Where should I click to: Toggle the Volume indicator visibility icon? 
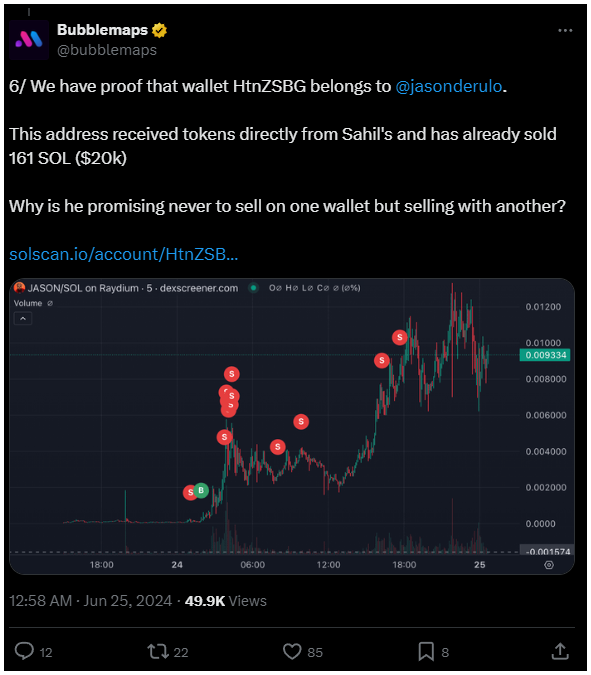[x=50, y=303]
